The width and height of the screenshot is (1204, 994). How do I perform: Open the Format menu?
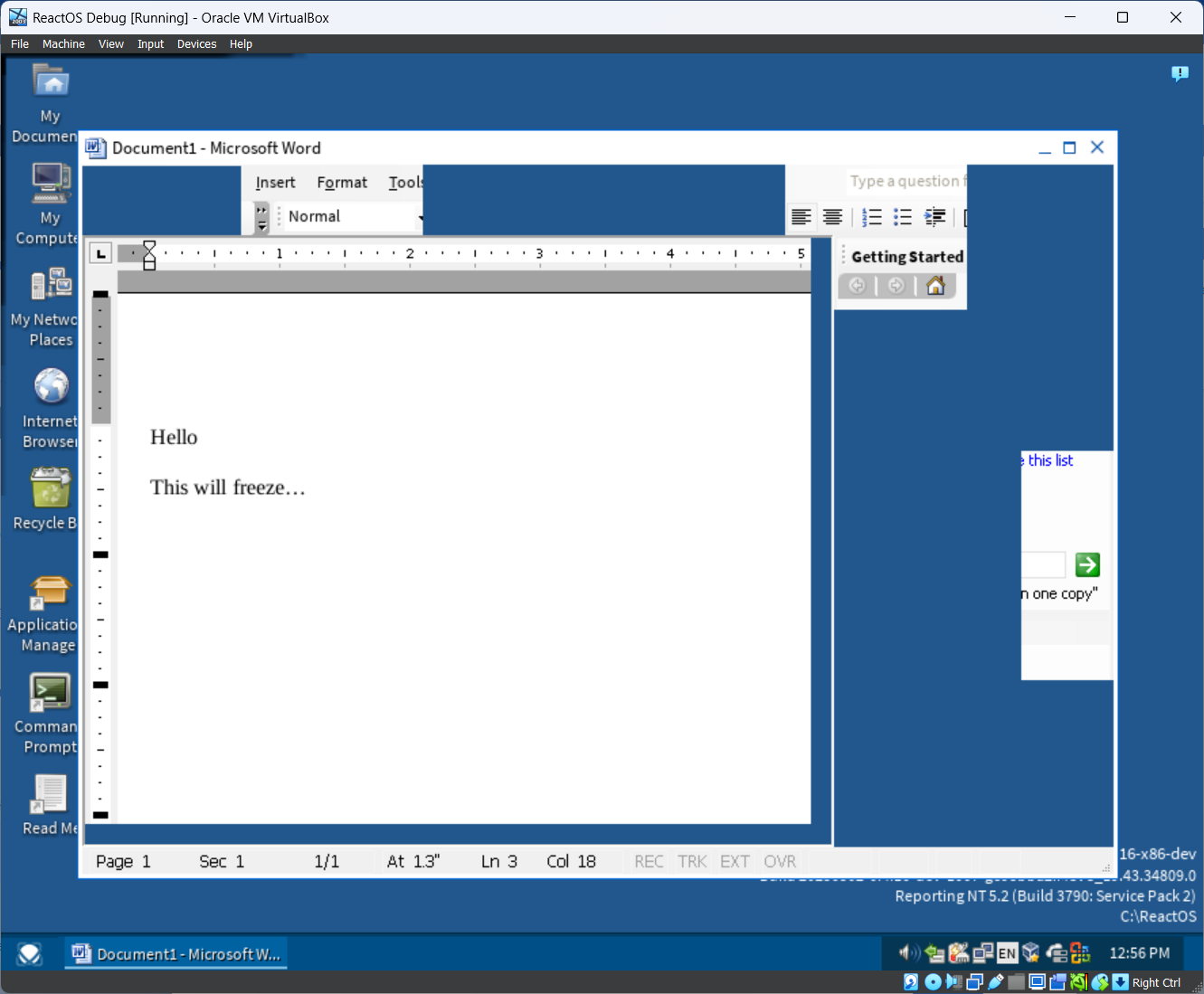pos(342,183)
